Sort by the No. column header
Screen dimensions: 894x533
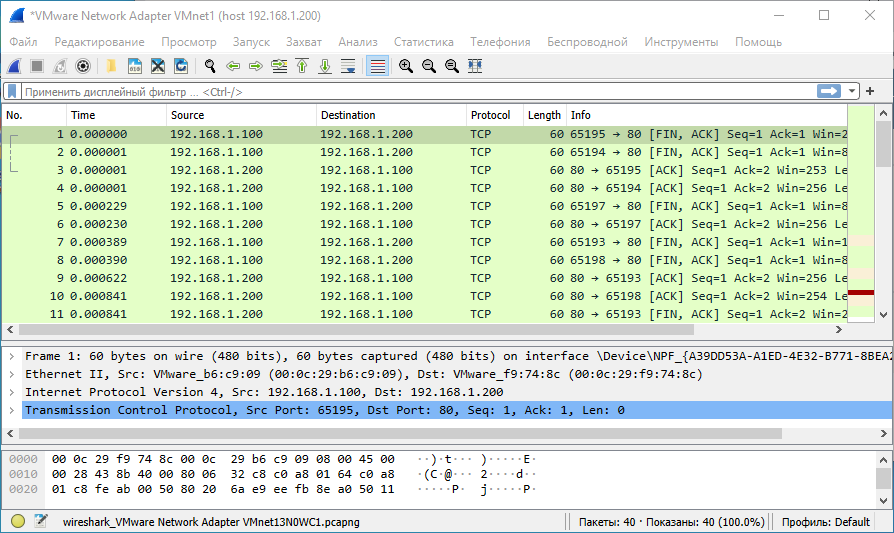[34, 115]
